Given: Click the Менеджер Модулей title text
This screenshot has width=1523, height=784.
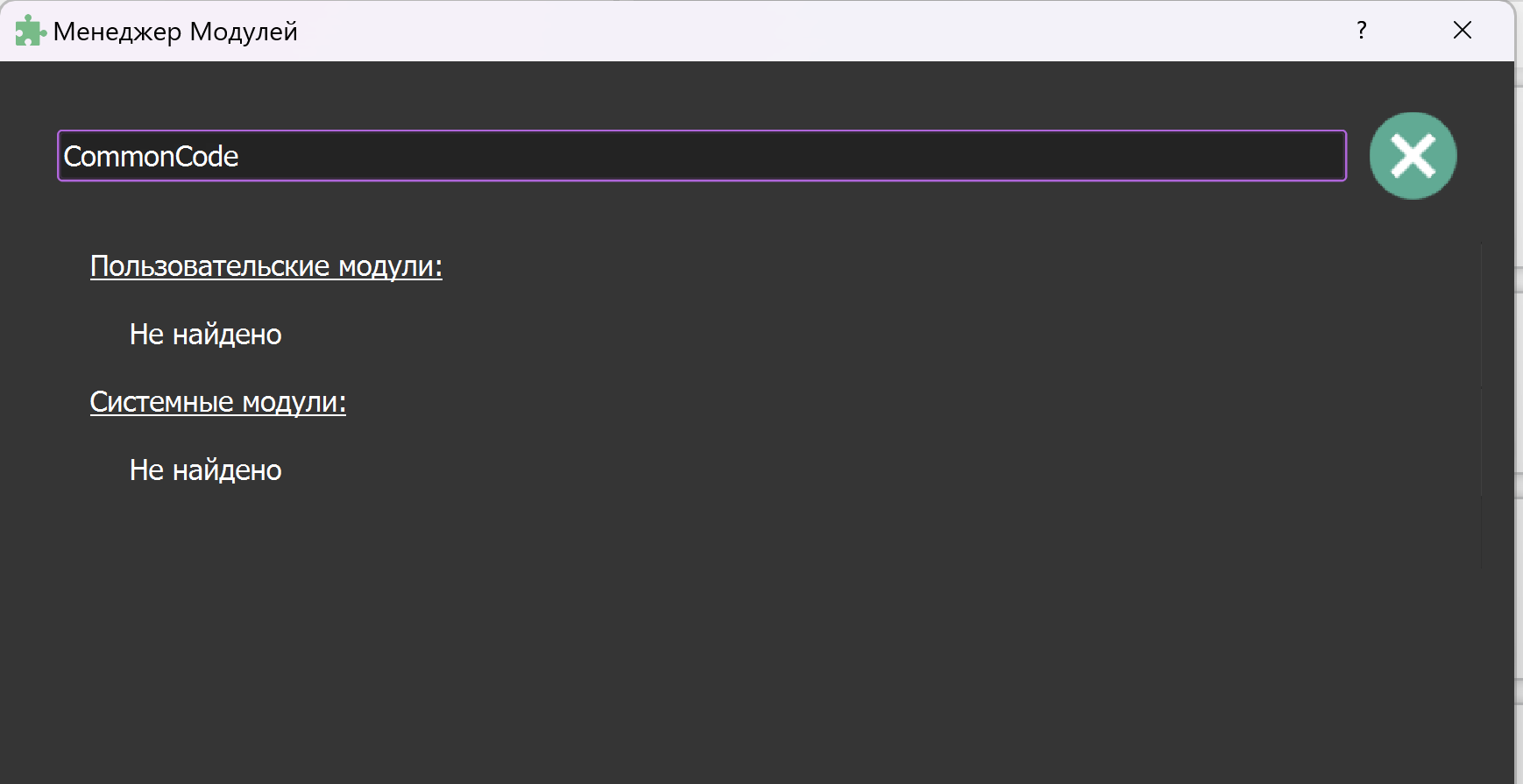Looking at the screenshot, I should coord(175,32).
